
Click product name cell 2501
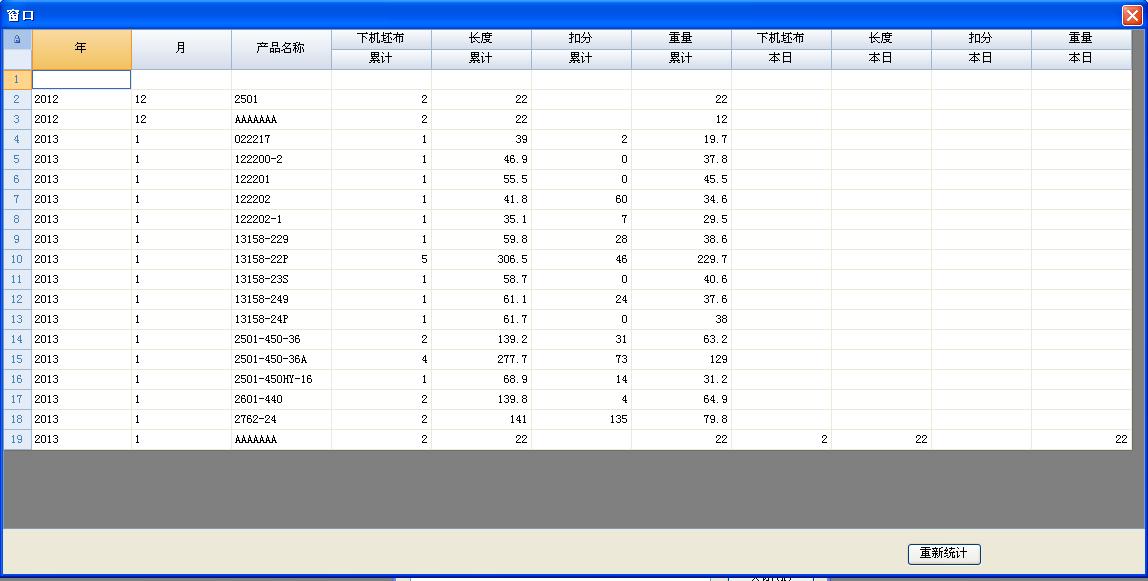click(281, 99)
